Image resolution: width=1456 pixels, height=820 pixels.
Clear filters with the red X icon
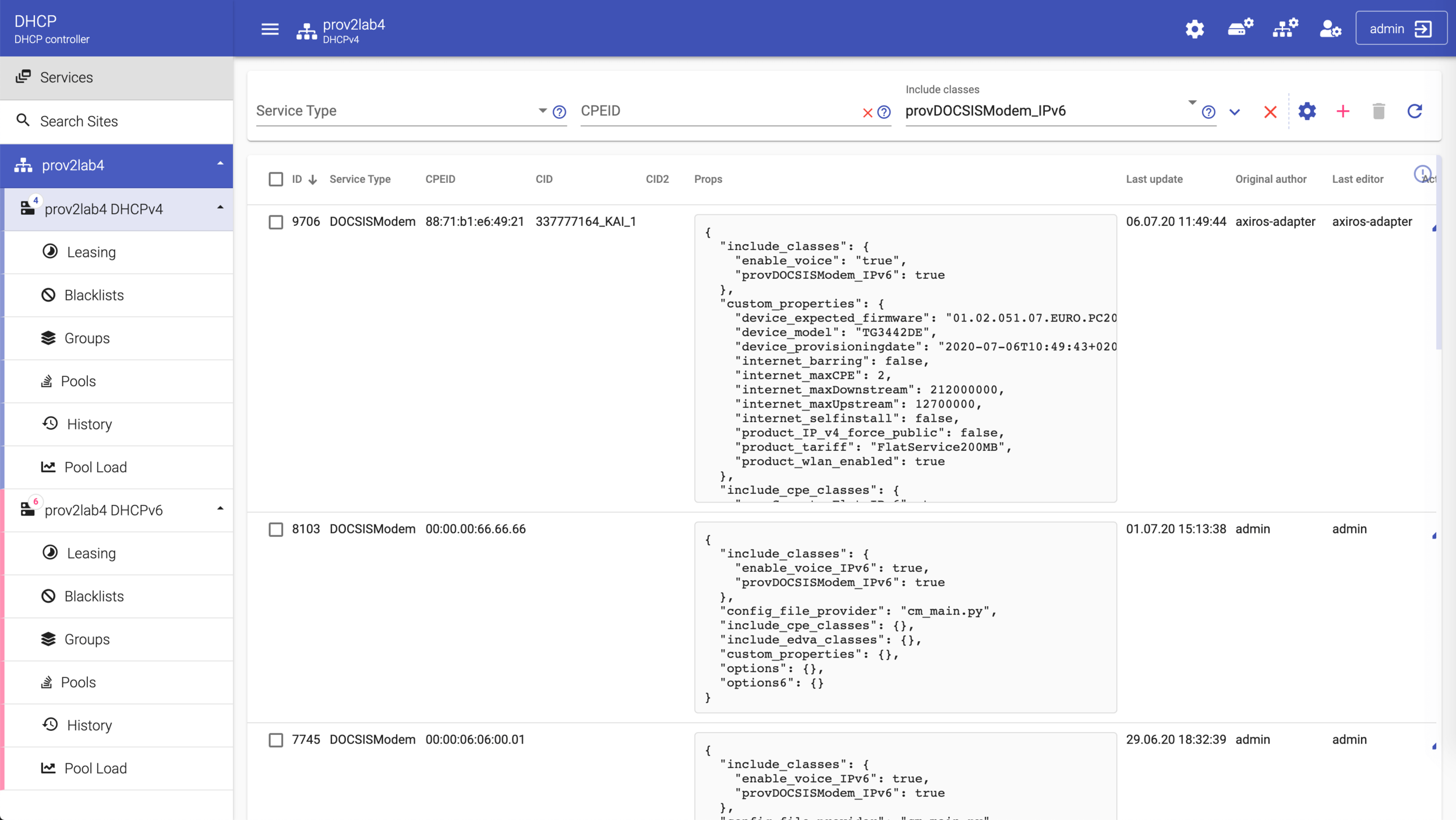coord(1270,111)
